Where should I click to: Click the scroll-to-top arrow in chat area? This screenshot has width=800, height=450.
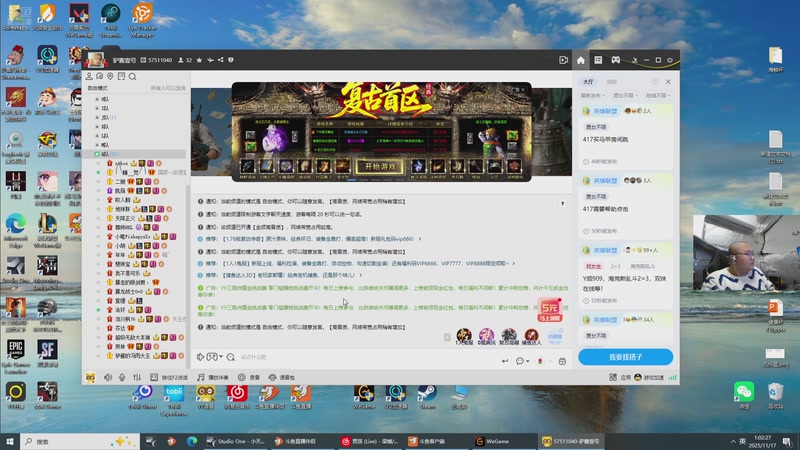[x=563, y=204]
